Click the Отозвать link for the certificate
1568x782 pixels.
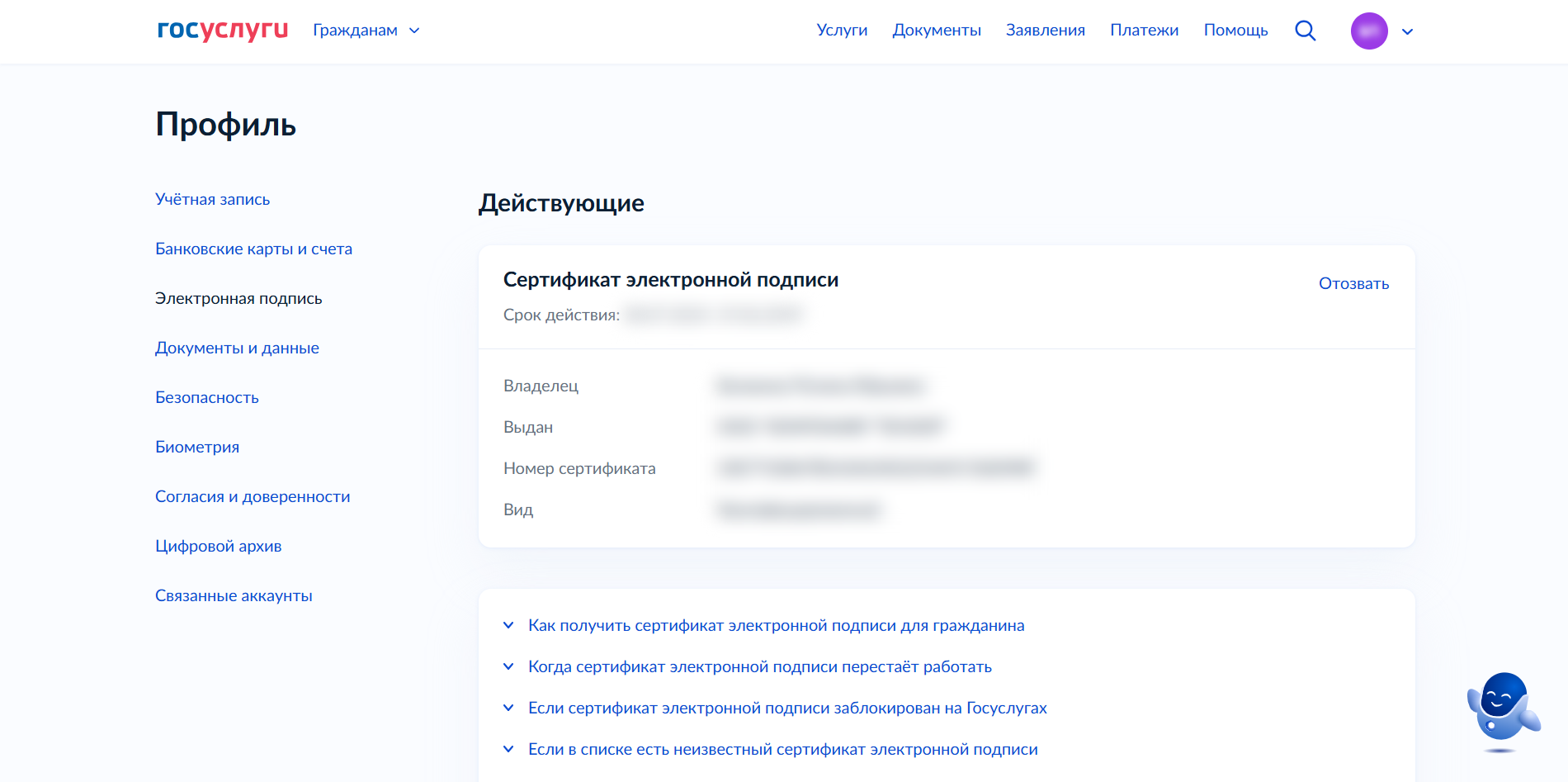click(1353, 284)
